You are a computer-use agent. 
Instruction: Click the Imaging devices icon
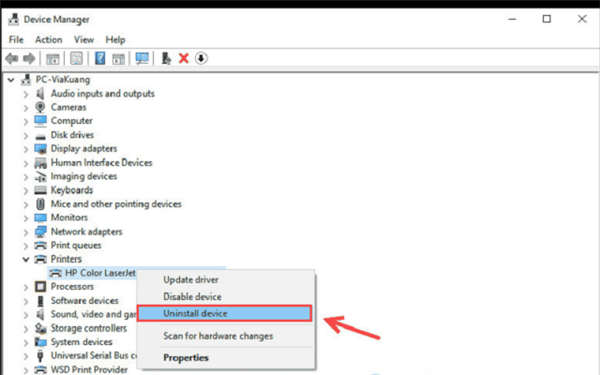(40, 176)
